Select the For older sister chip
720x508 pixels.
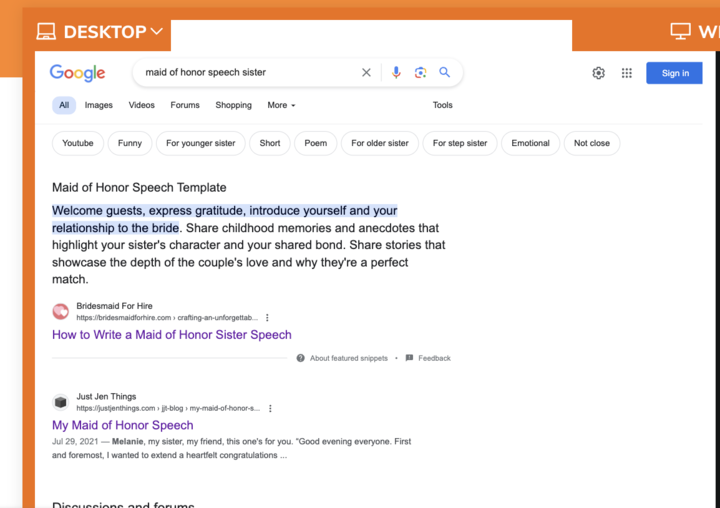tap(380, 143)
